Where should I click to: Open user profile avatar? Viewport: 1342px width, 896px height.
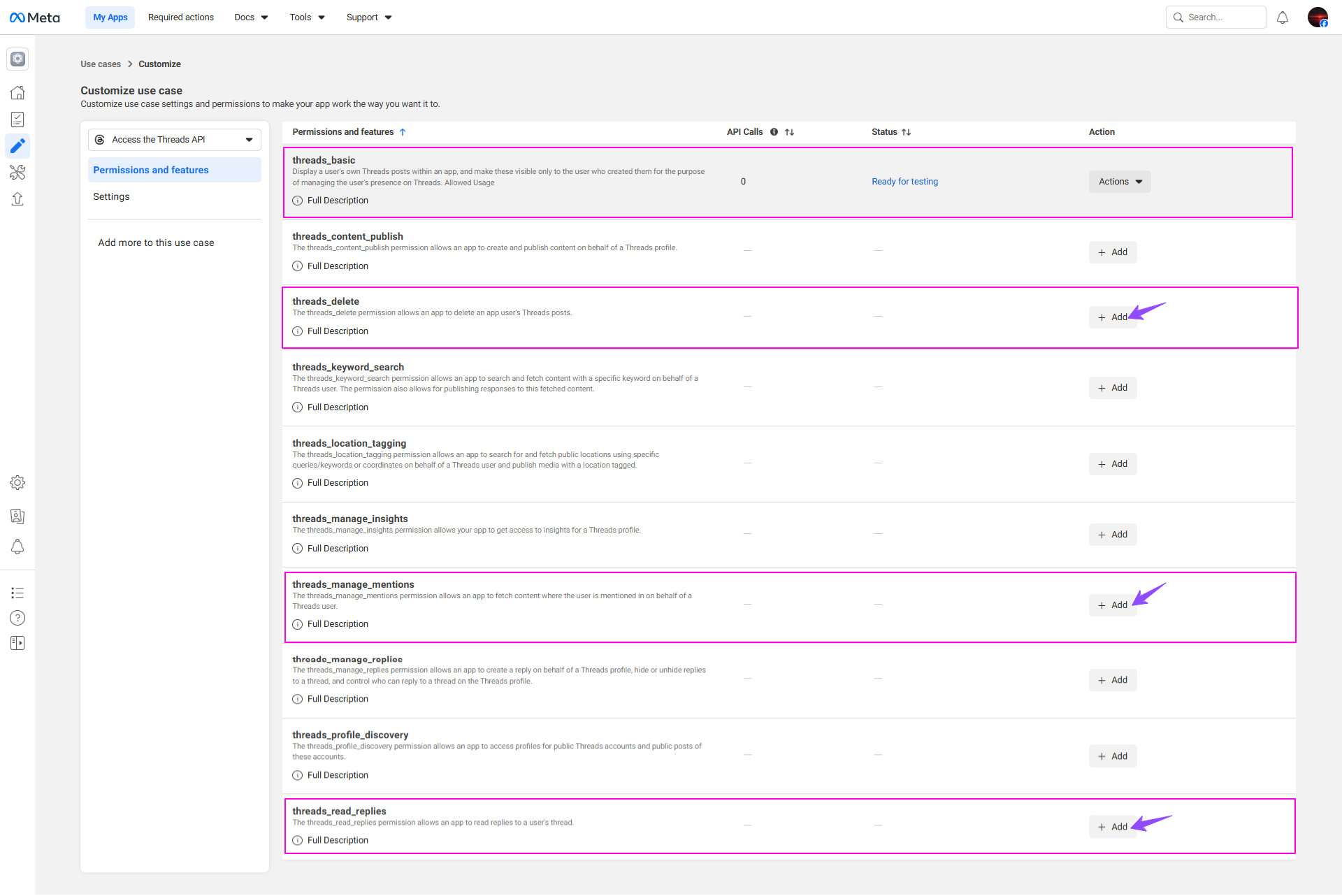1318,17
